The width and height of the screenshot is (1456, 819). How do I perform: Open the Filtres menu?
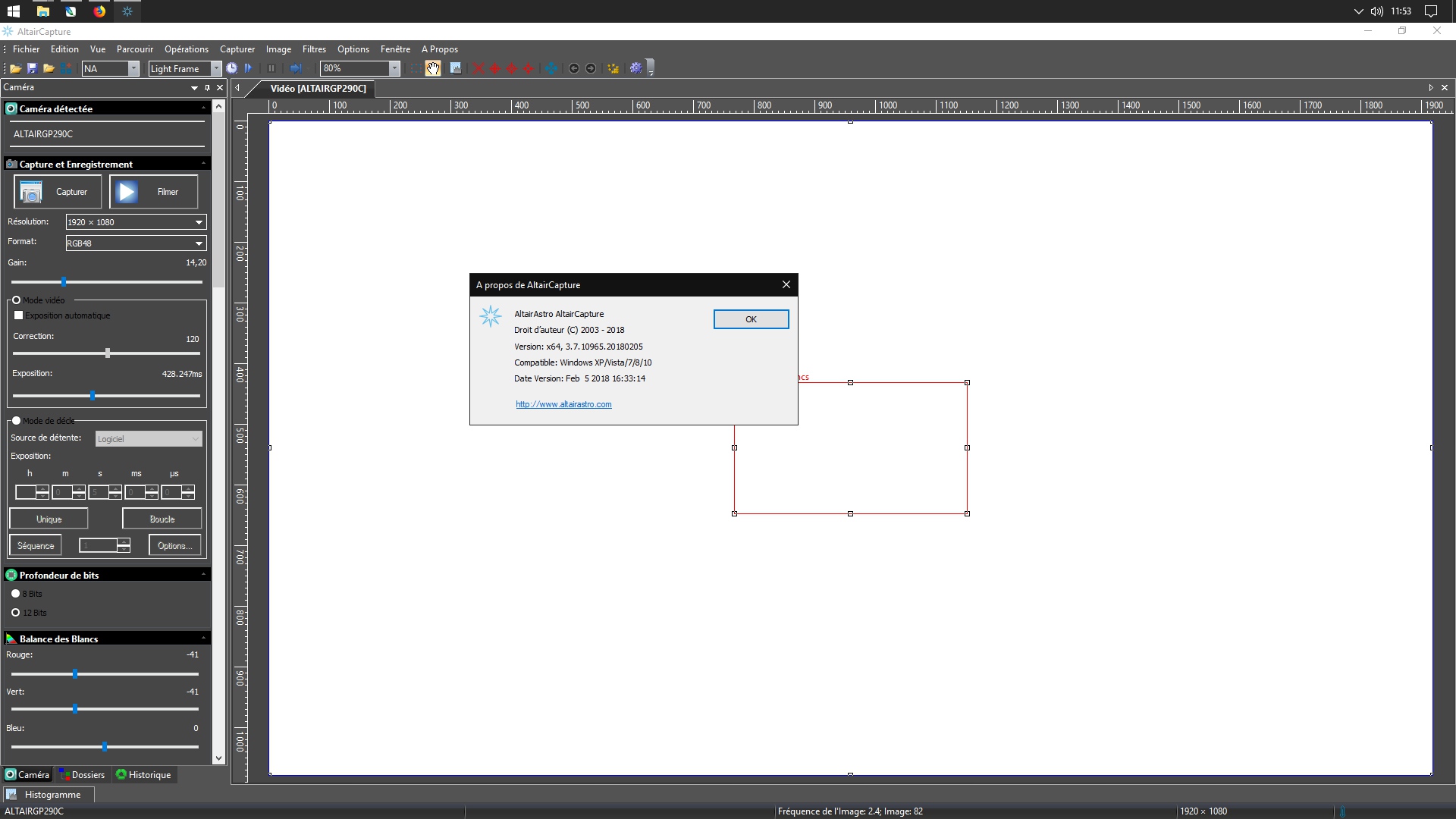[314, 49]
